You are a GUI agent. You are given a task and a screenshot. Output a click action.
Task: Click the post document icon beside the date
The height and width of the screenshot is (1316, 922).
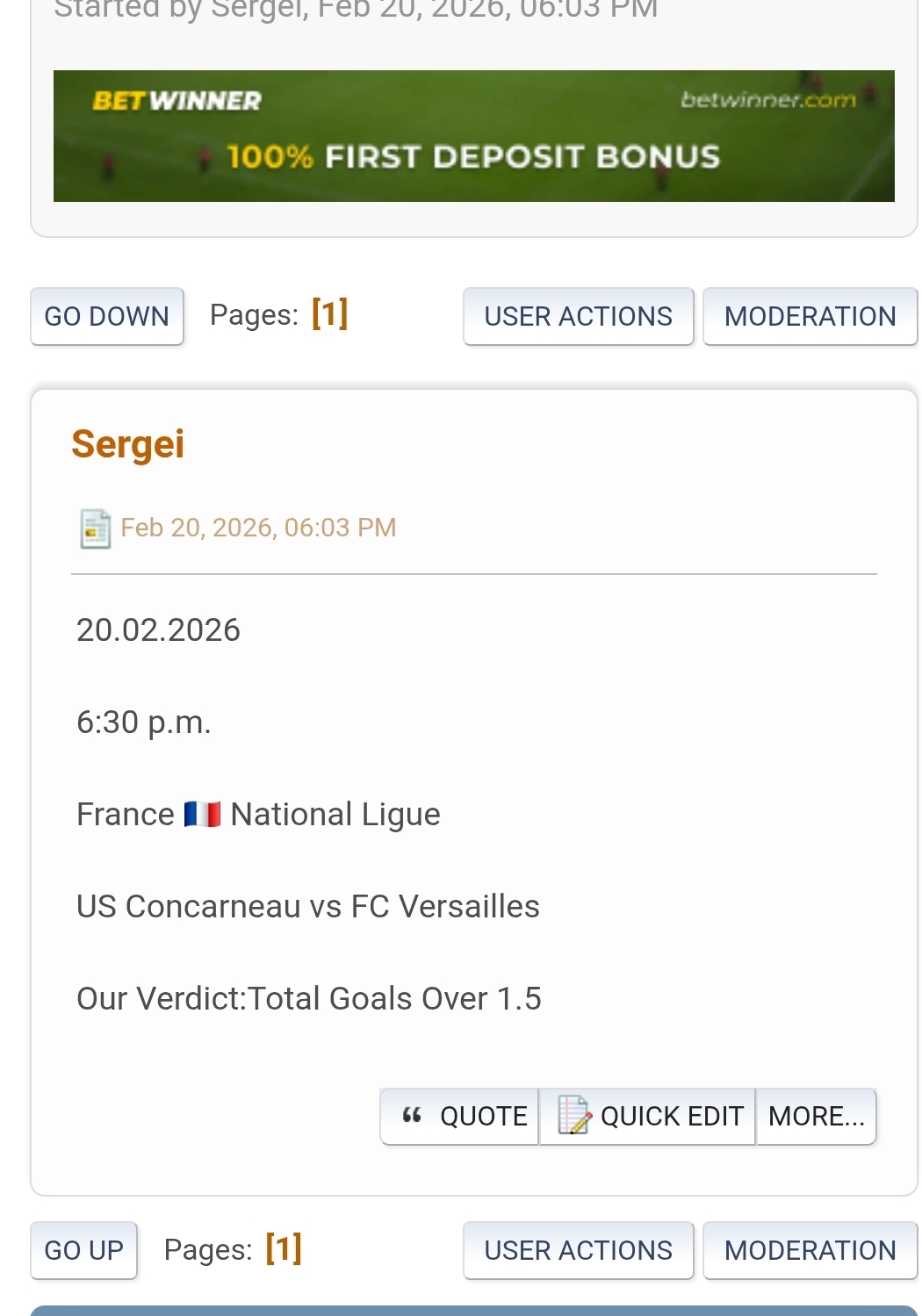point(95,529)
